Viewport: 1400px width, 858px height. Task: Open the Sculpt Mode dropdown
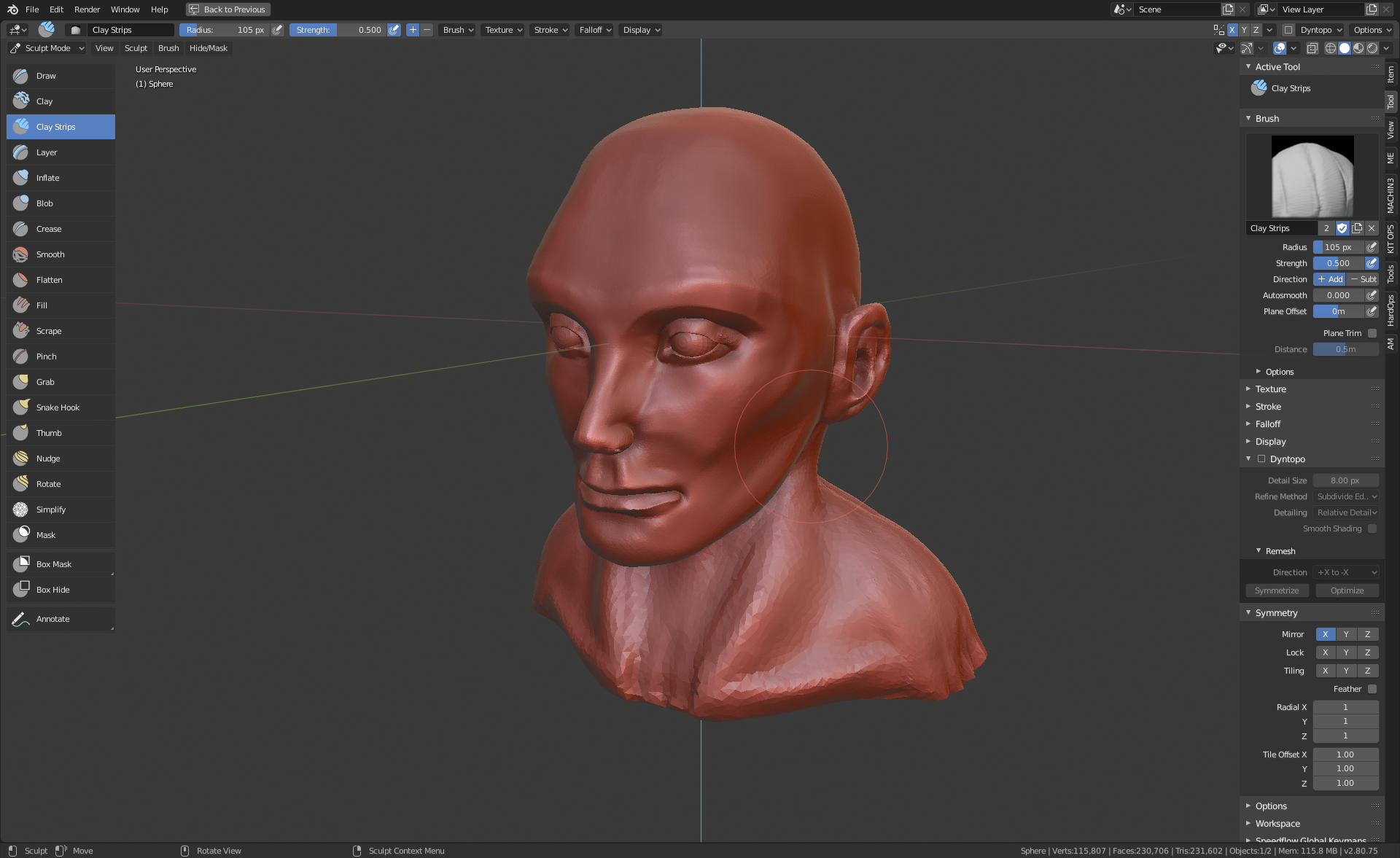pyautogui.click(x=47, y=48)
